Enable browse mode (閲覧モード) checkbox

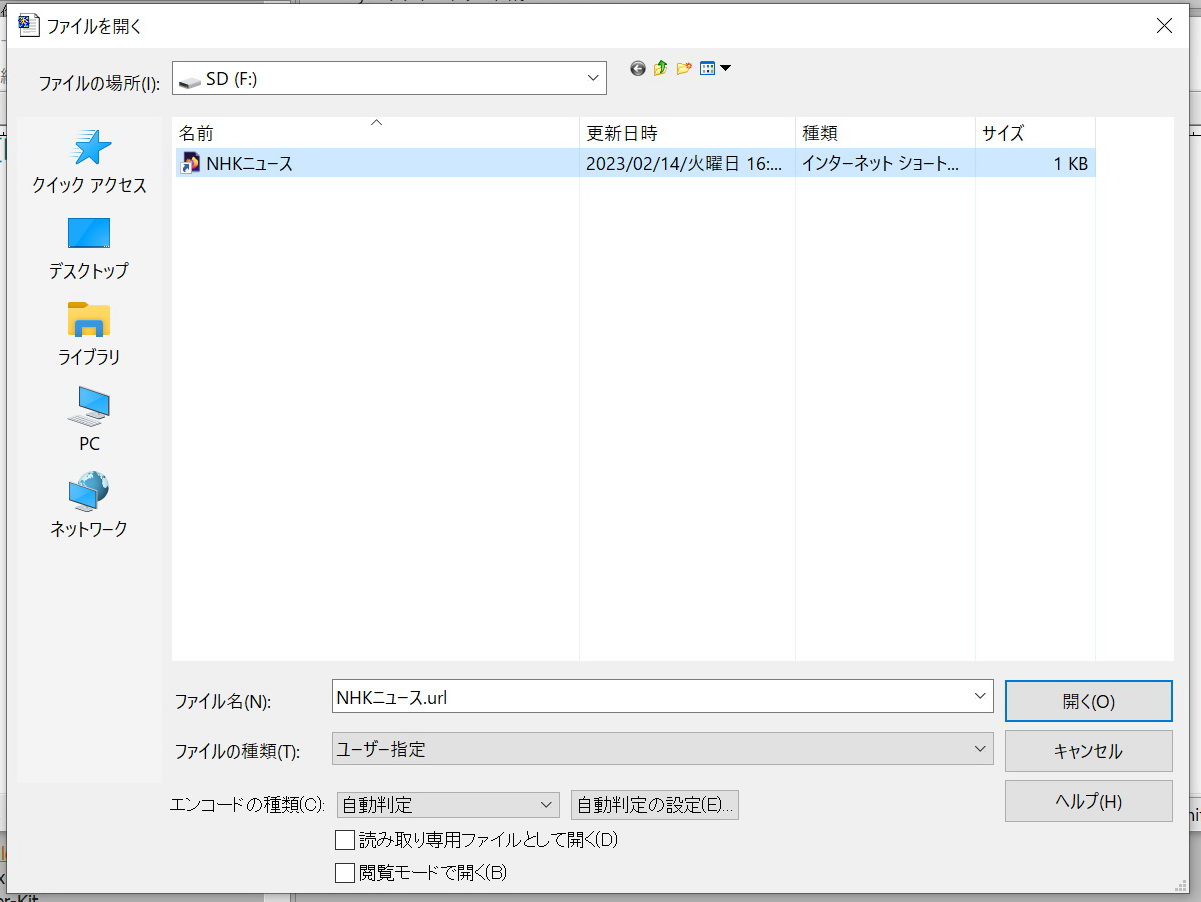coord(345,873)
